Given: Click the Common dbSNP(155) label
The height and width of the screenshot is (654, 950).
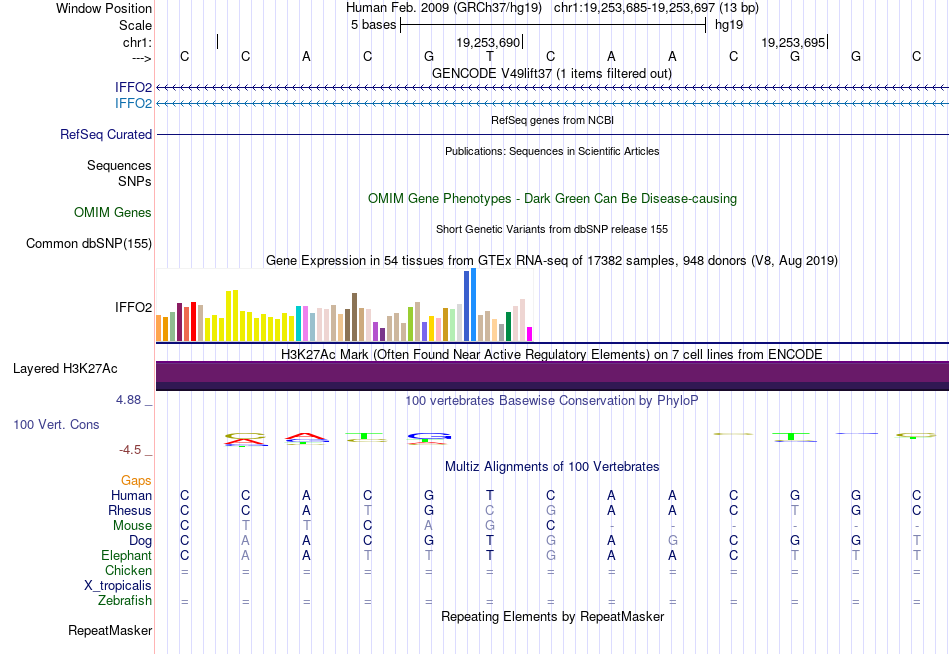Looking at the screenshot, I should coord(89,244).
